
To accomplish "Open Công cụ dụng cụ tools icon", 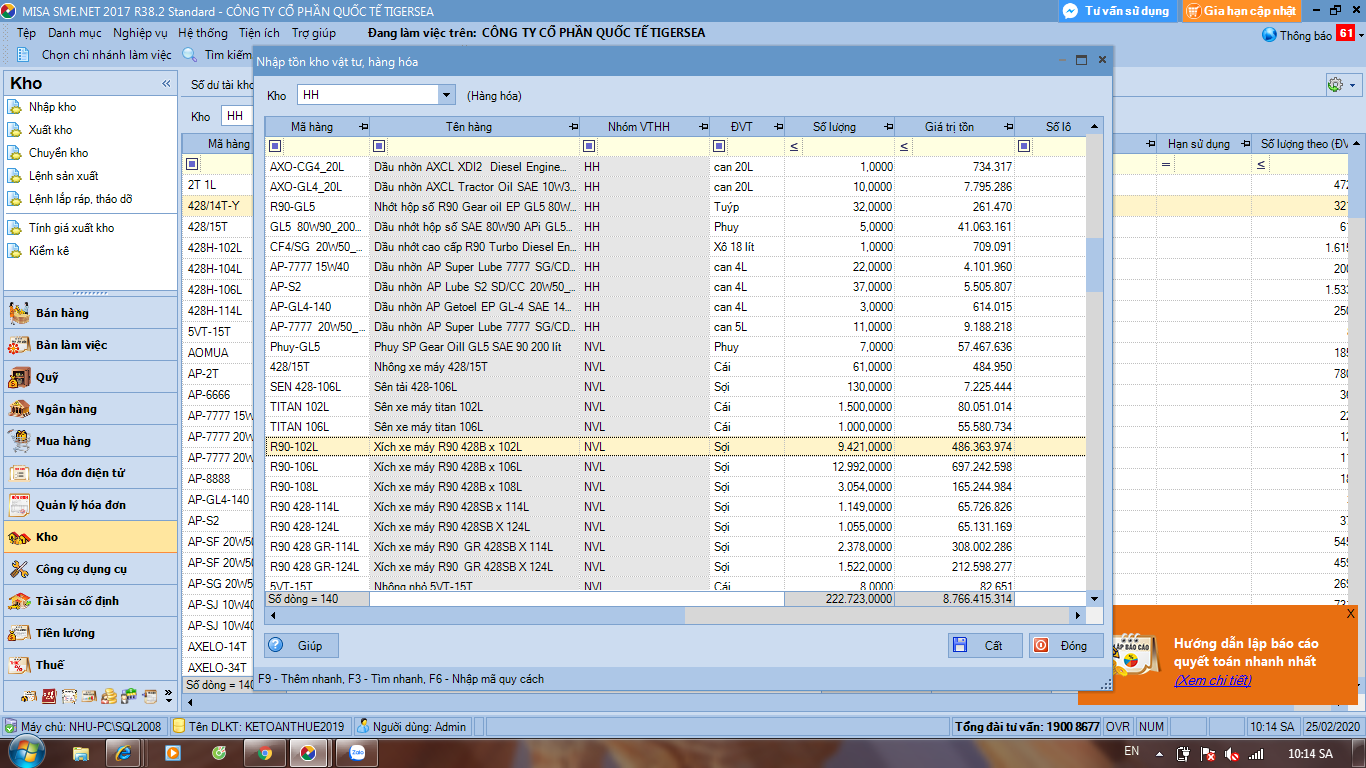I will click(19, 569).
